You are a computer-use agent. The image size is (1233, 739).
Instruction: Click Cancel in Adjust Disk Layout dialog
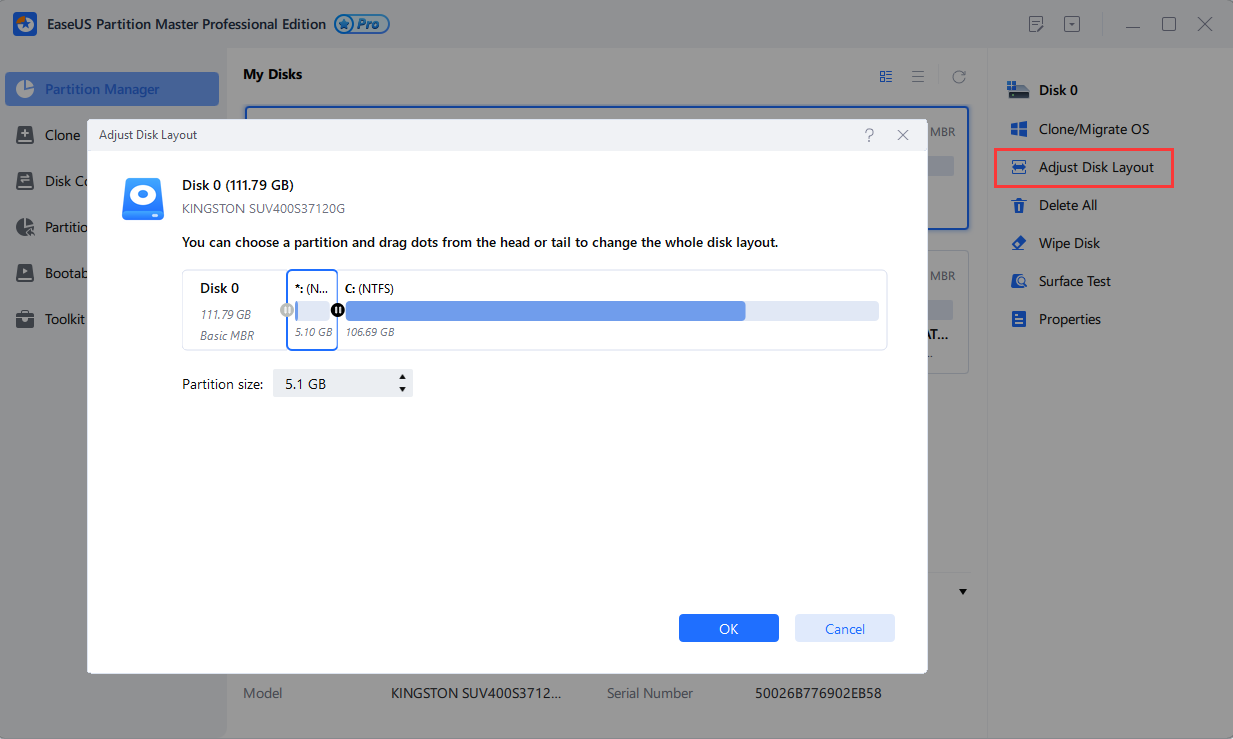844,628
